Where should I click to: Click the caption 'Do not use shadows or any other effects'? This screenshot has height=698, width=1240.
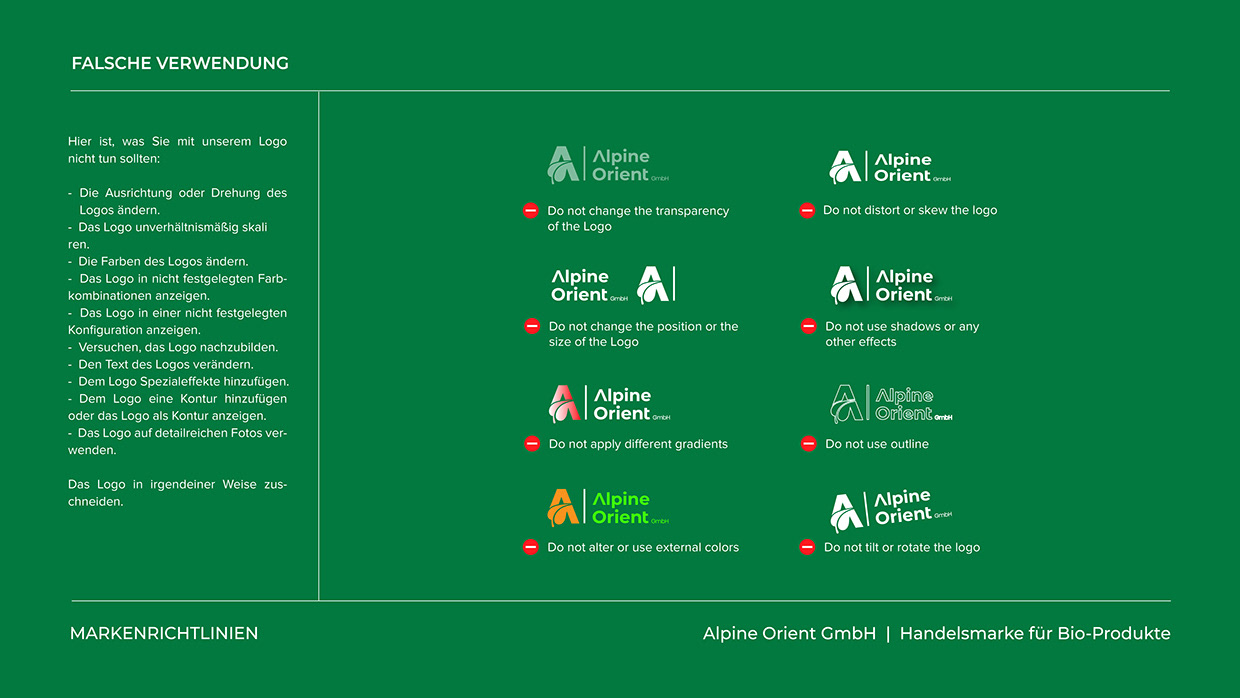pyautogui.click(x=902, y=334)
